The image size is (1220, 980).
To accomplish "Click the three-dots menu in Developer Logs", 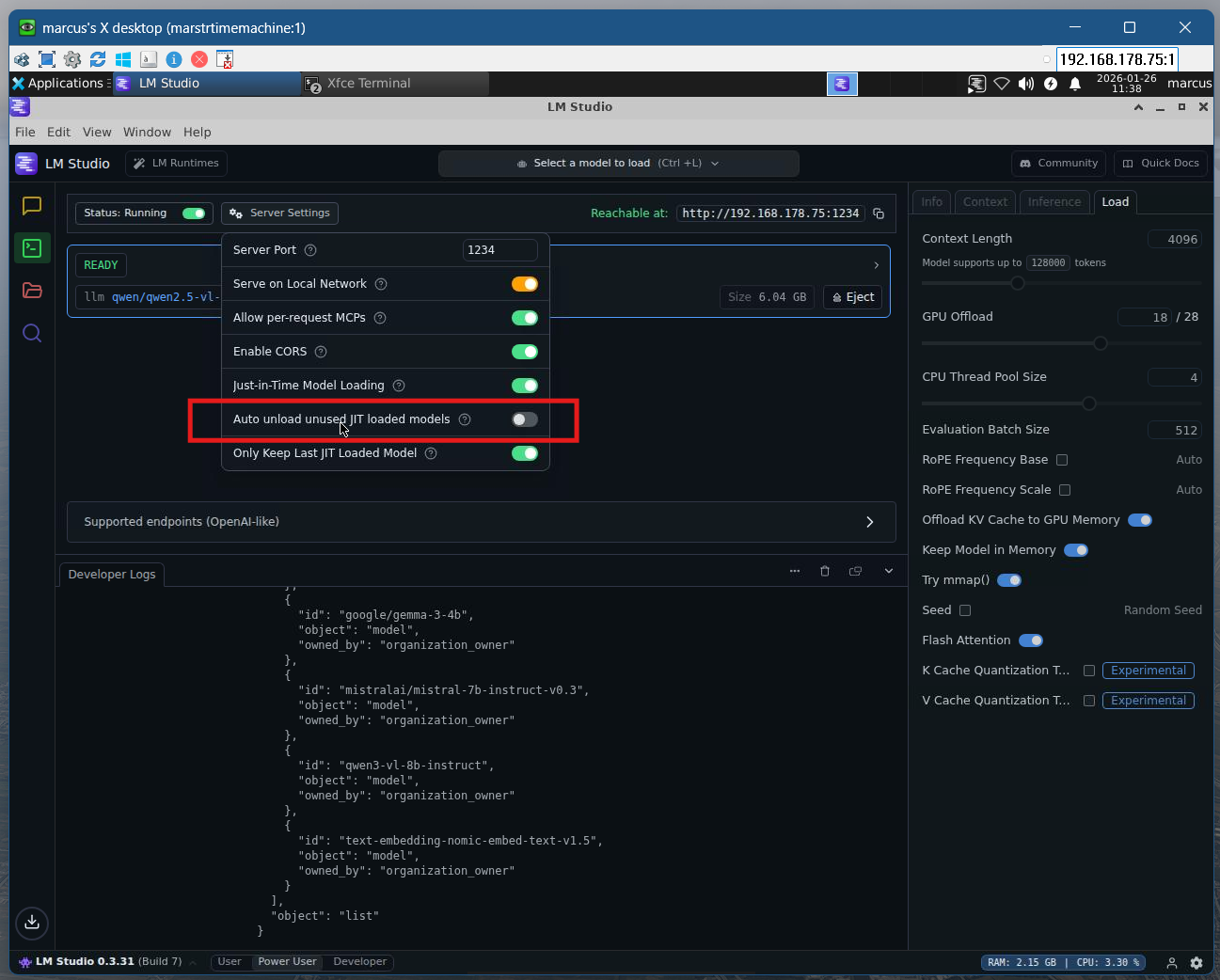I will tap(795, 571).
